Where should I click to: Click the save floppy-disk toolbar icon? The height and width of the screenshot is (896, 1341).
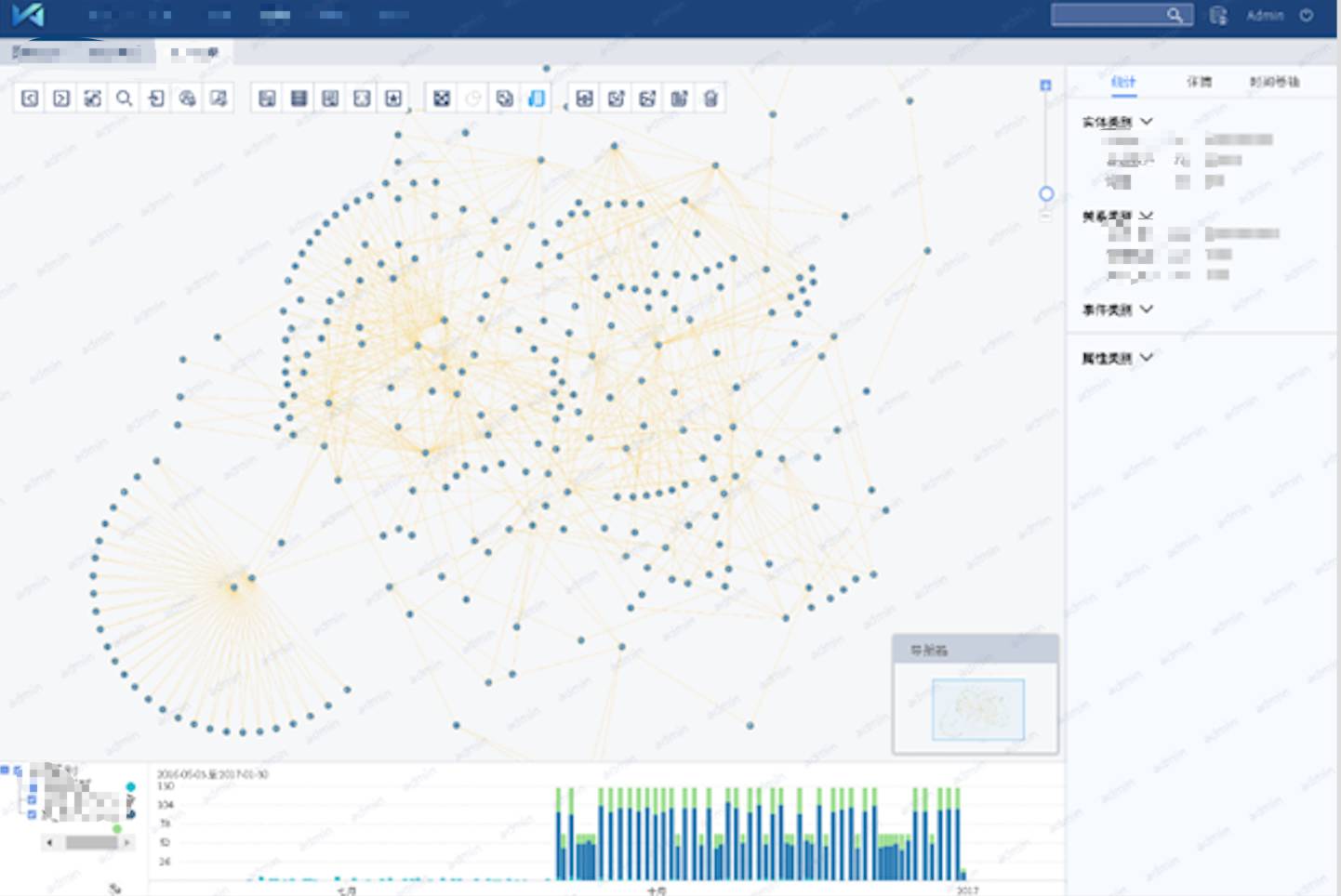(x=268, y=98)
